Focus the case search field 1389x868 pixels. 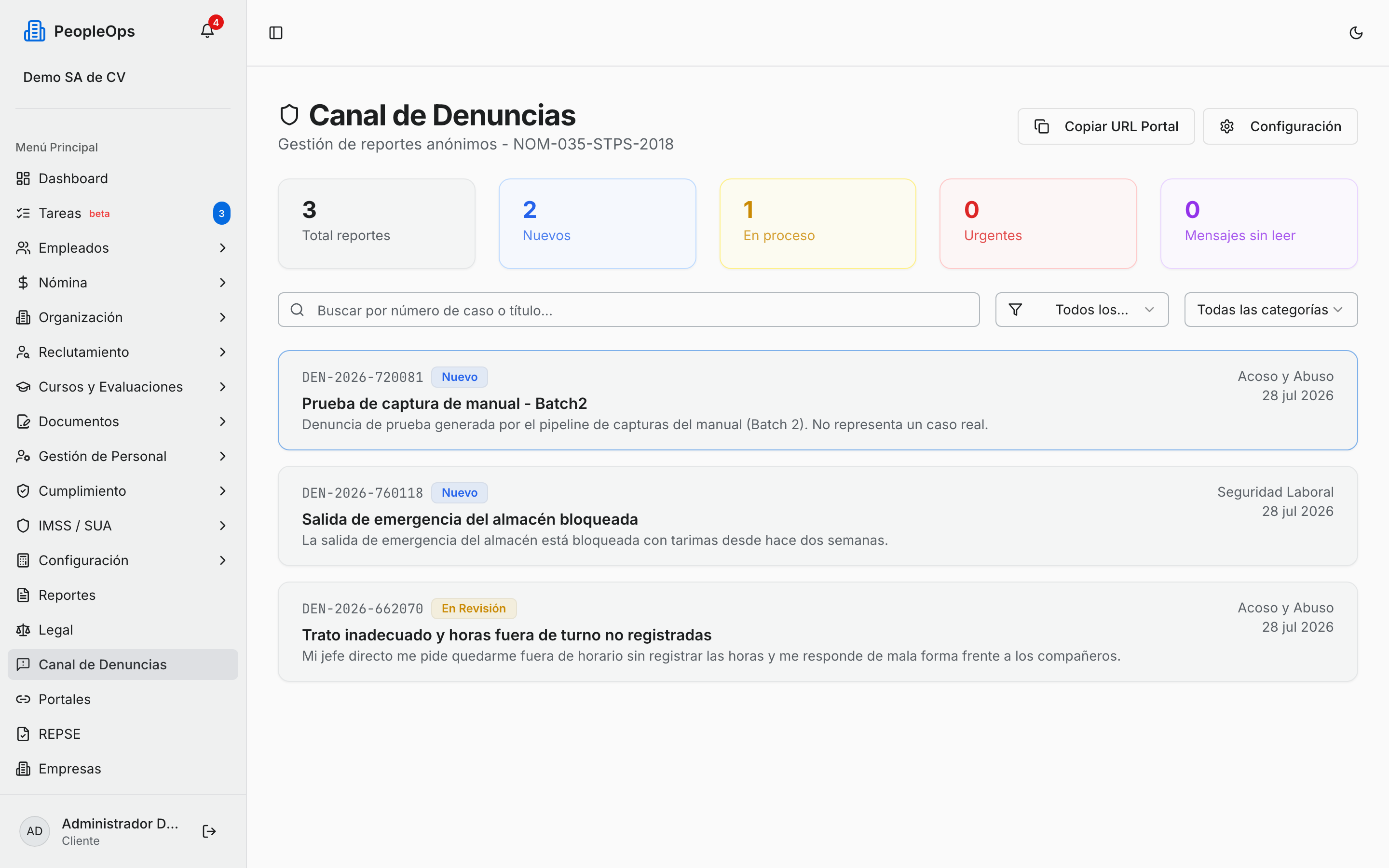click(x=628, y=310)
